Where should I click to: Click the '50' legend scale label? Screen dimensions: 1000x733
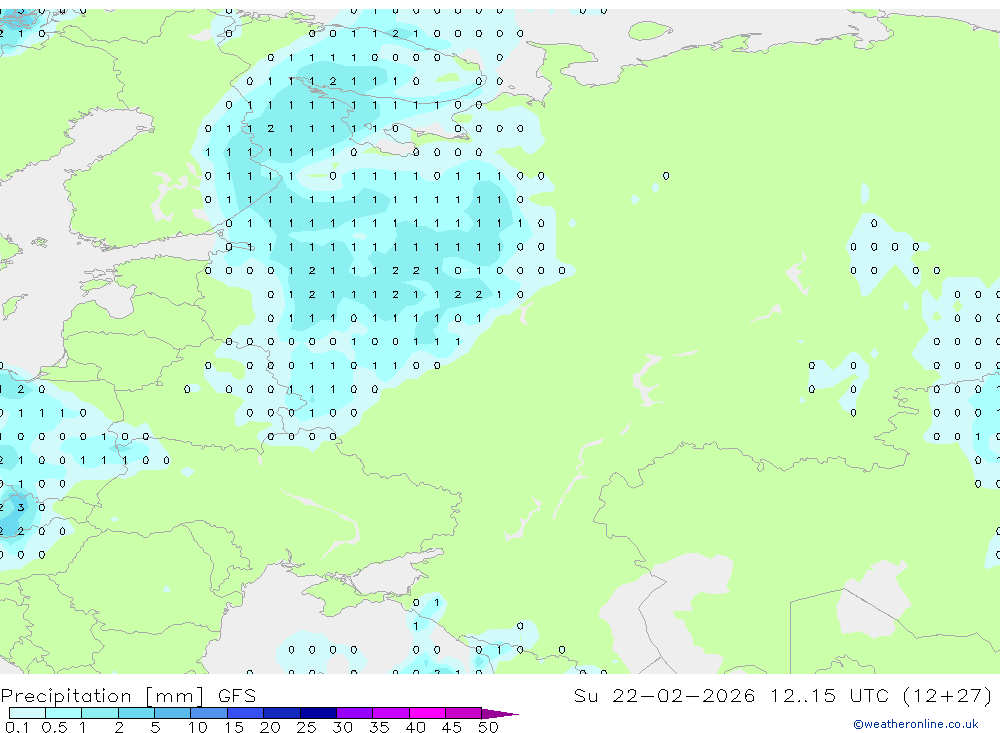pyautogui.click(x=488, y=727)
